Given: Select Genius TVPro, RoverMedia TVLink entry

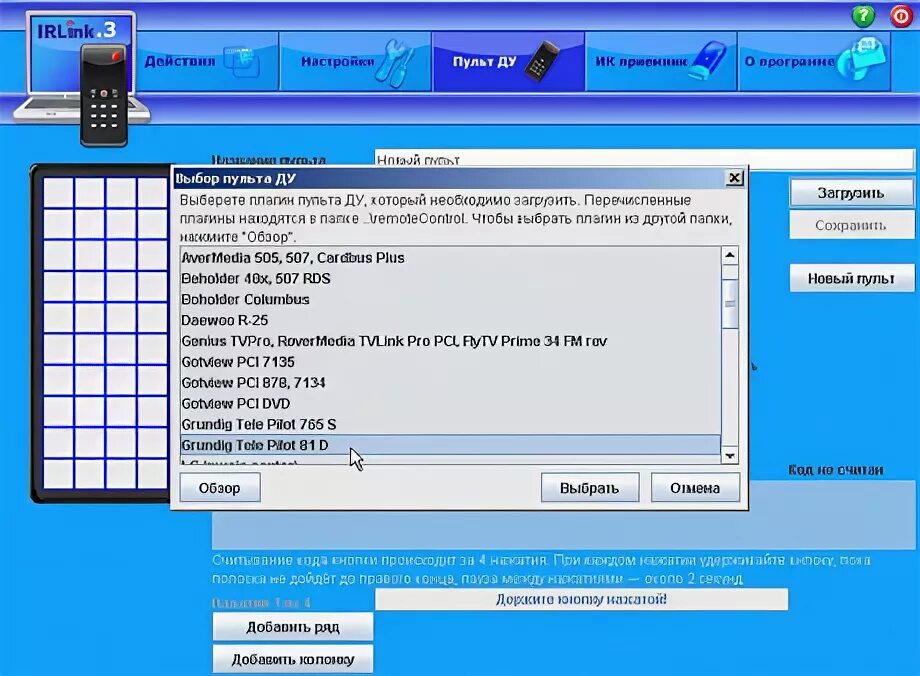Looking at the screenshot, I should pyautogui.click(x=450, y=341).
